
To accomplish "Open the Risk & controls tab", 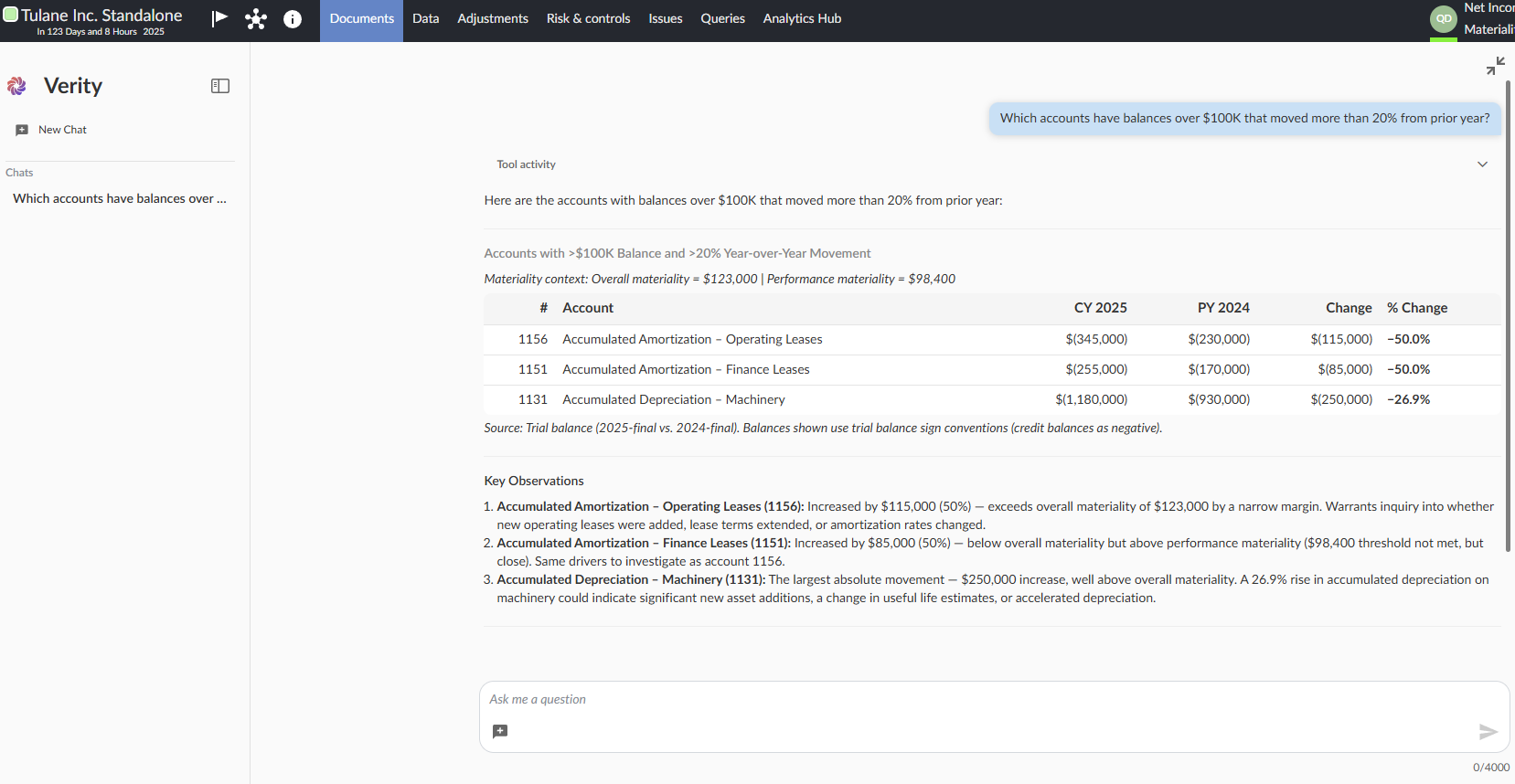I will pos(589,19).
